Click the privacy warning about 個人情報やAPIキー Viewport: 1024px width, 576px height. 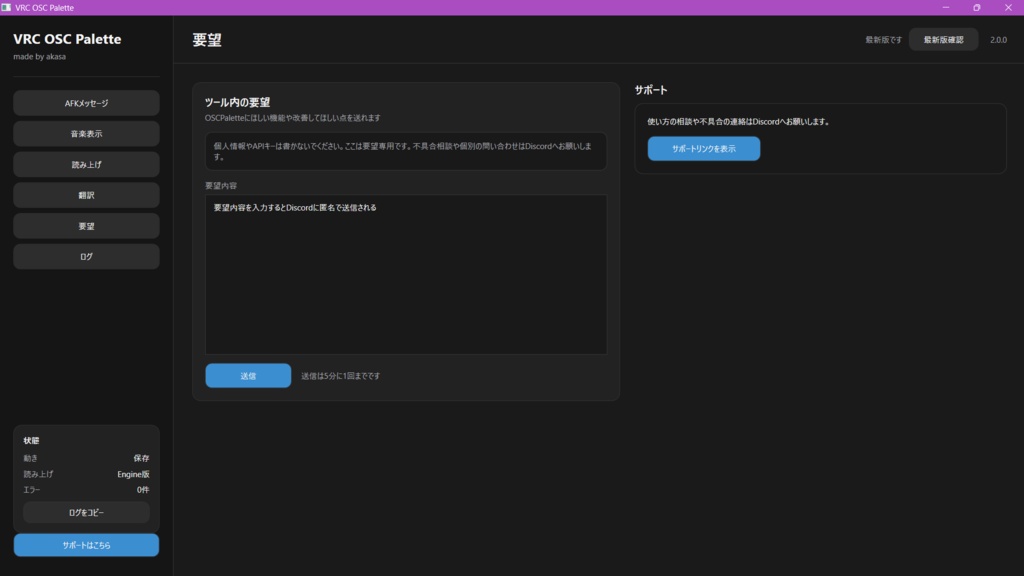[x=406, y=152]
